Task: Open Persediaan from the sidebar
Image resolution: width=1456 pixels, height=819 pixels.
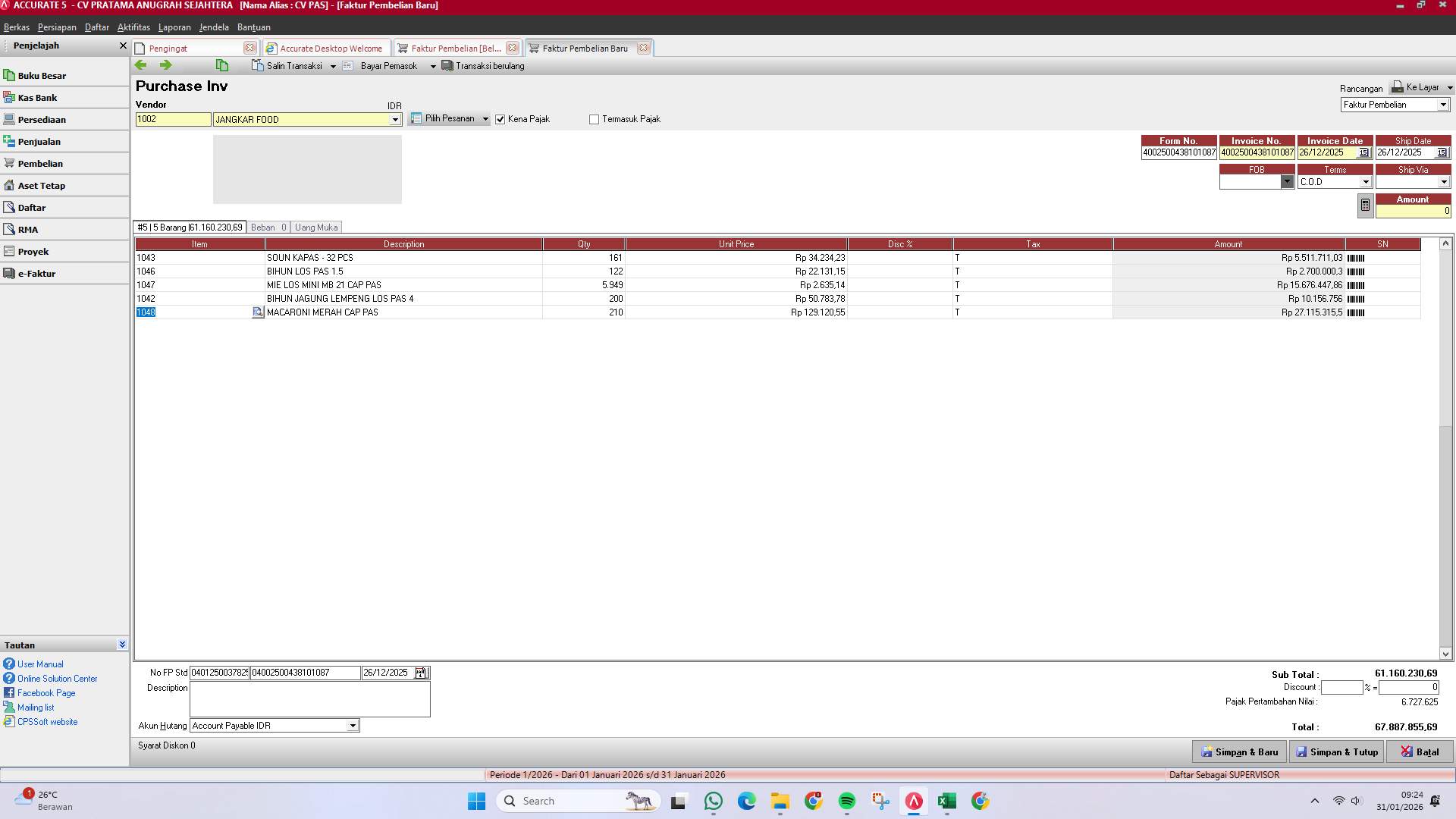Action: tap(43, 119)
